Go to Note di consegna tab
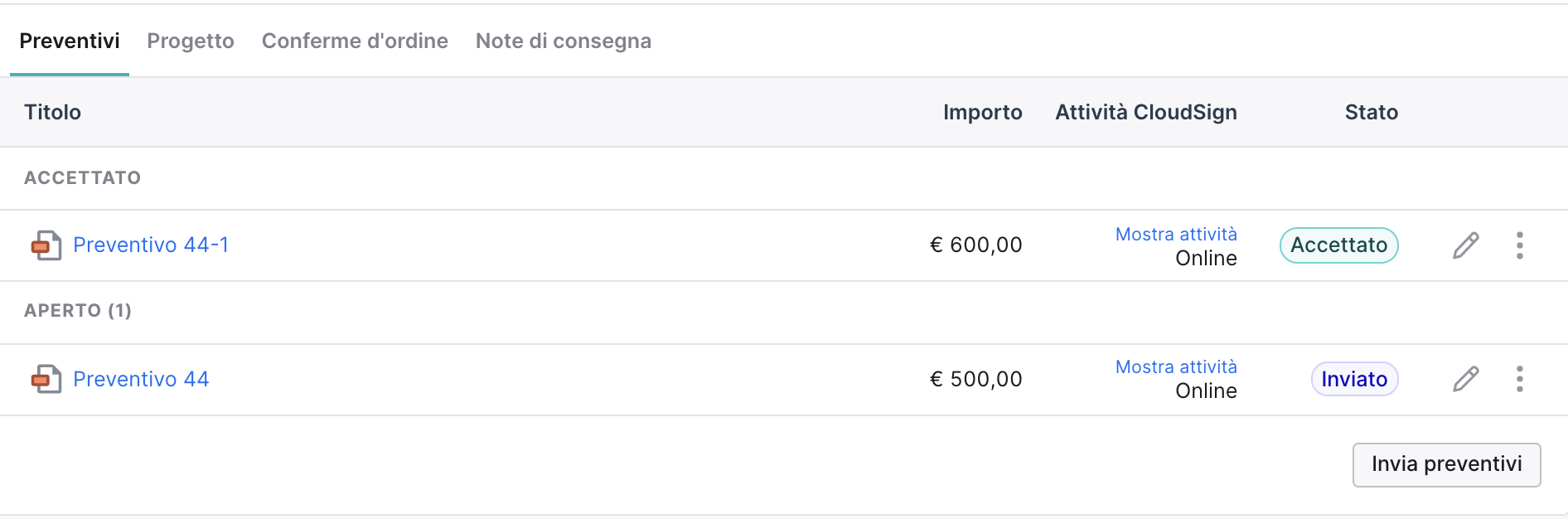The image size is (1568, 519). pos(564,41)
